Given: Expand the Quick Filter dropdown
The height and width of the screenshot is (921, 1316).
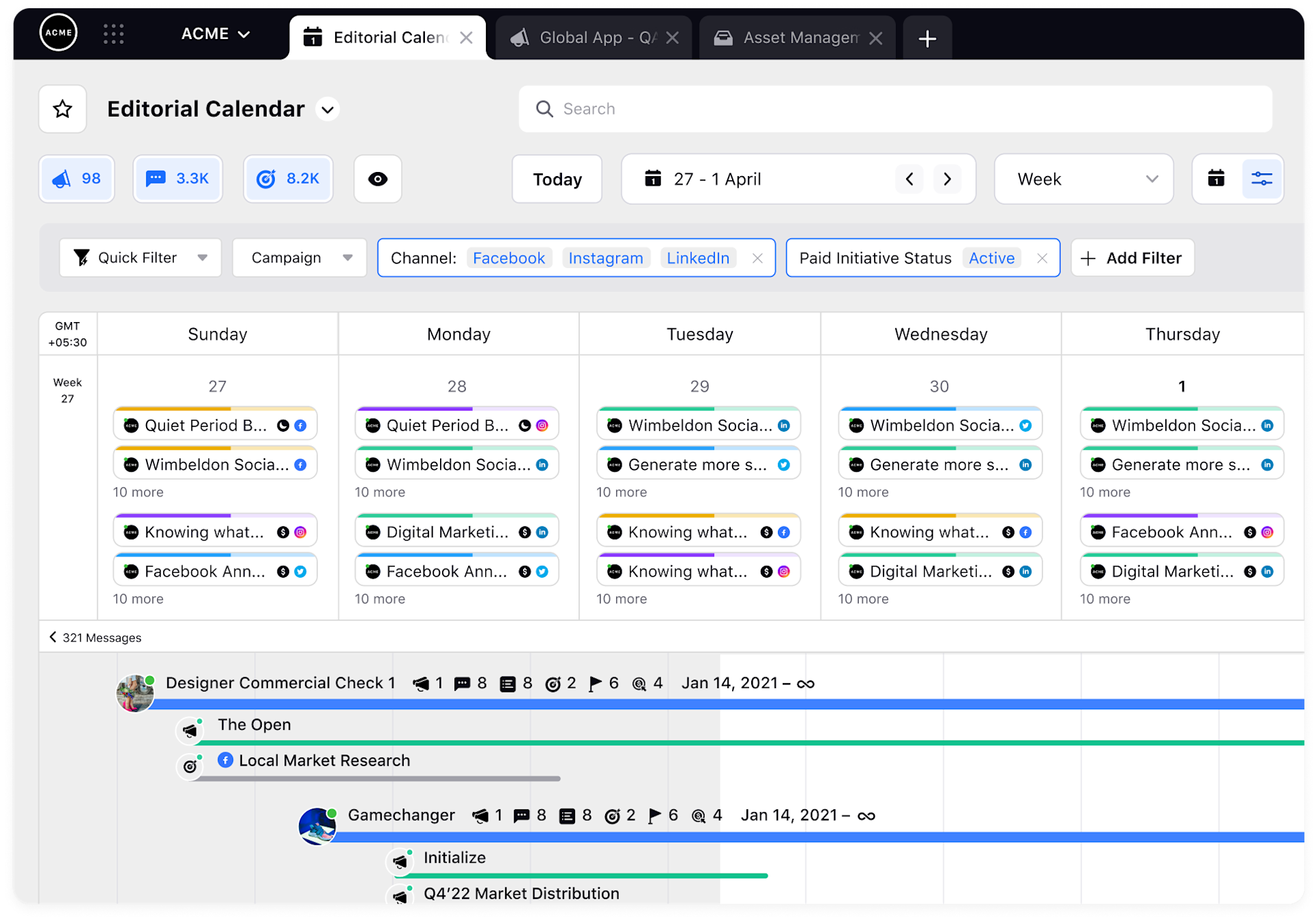Looking at the screenshot, I should 141,258.
